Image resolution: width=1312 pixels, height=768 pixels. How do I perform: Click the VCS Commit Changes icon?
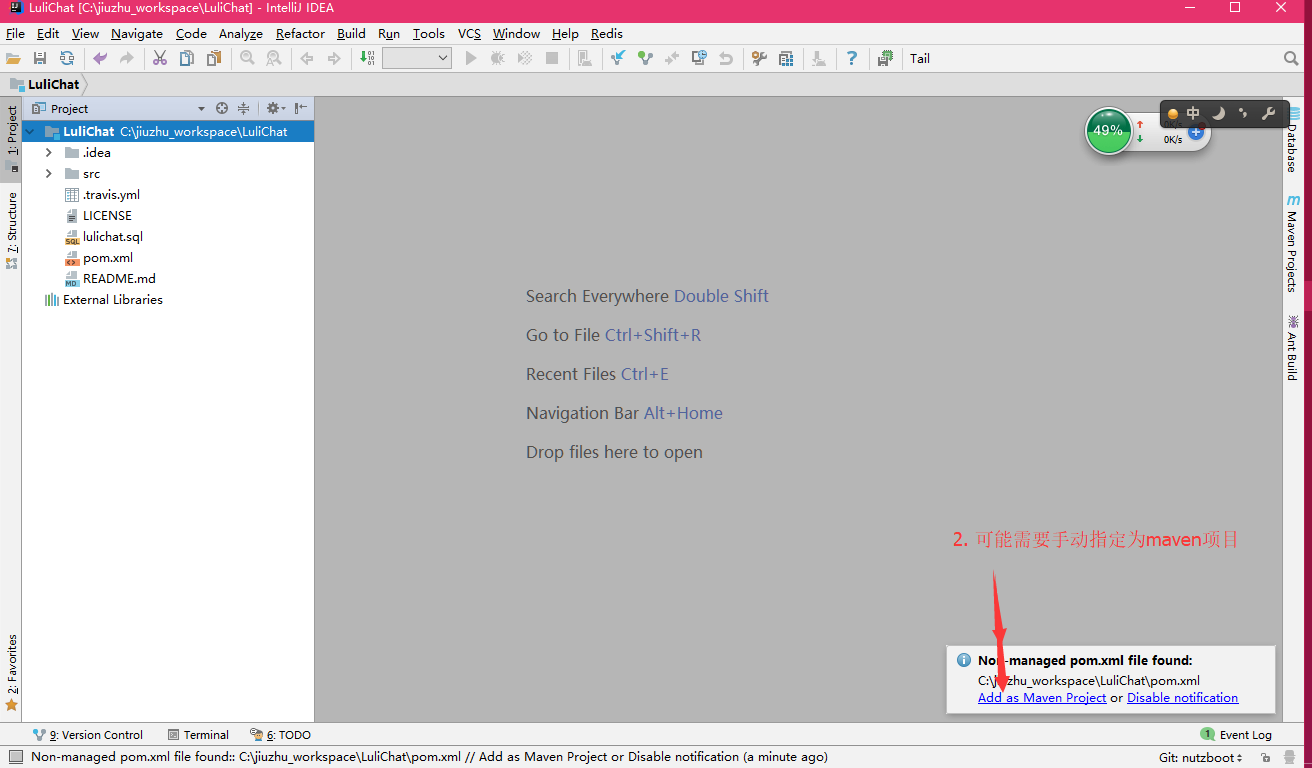(645, 59)
